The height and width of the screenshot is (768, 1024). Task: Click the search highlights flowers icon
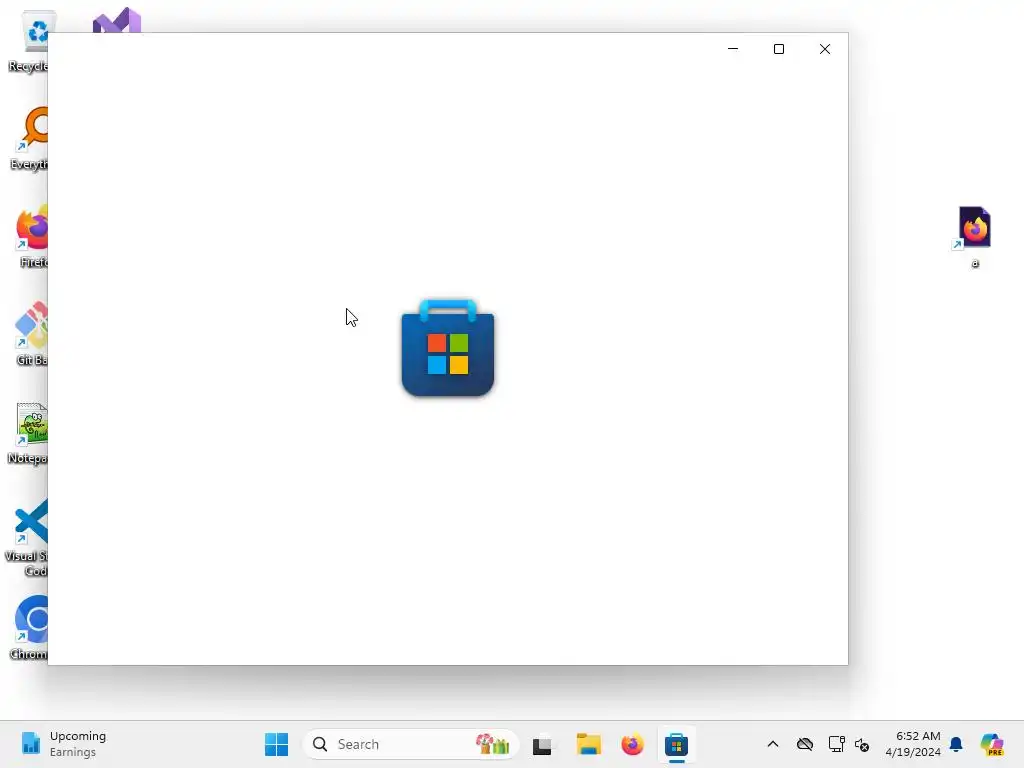[492, 744]
